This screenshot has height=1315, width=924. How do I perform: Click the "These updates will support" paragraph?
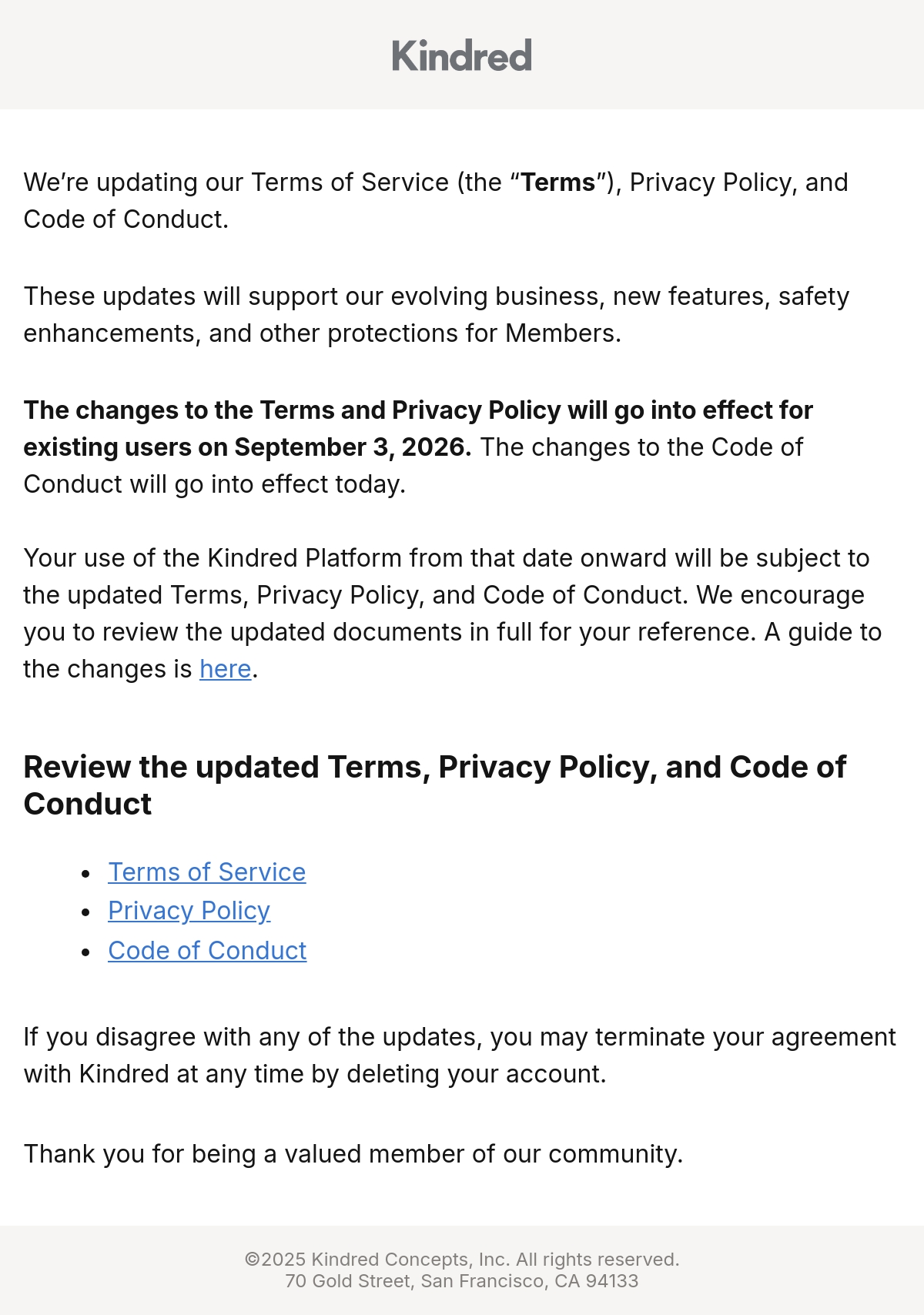(x=437, y=315)
